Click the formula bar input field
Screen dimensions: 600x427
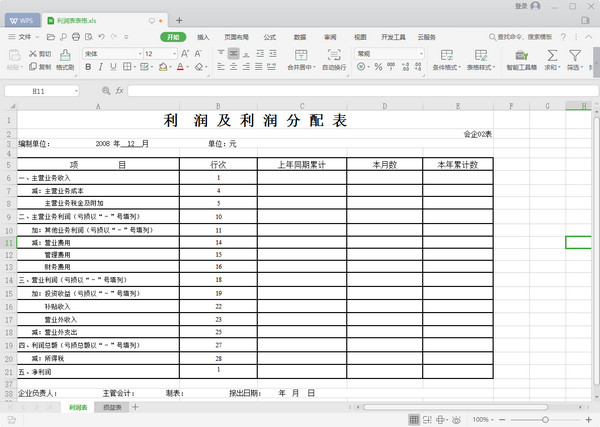[x=350, y=90]
